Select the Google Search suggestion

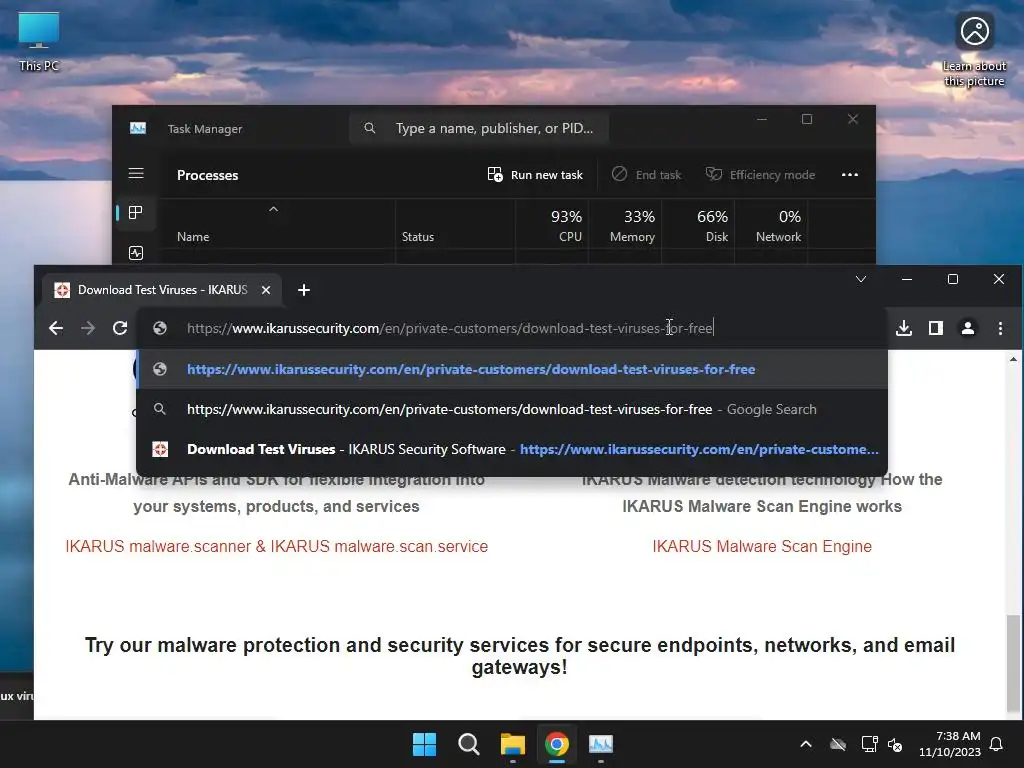(x=512, y=409)
